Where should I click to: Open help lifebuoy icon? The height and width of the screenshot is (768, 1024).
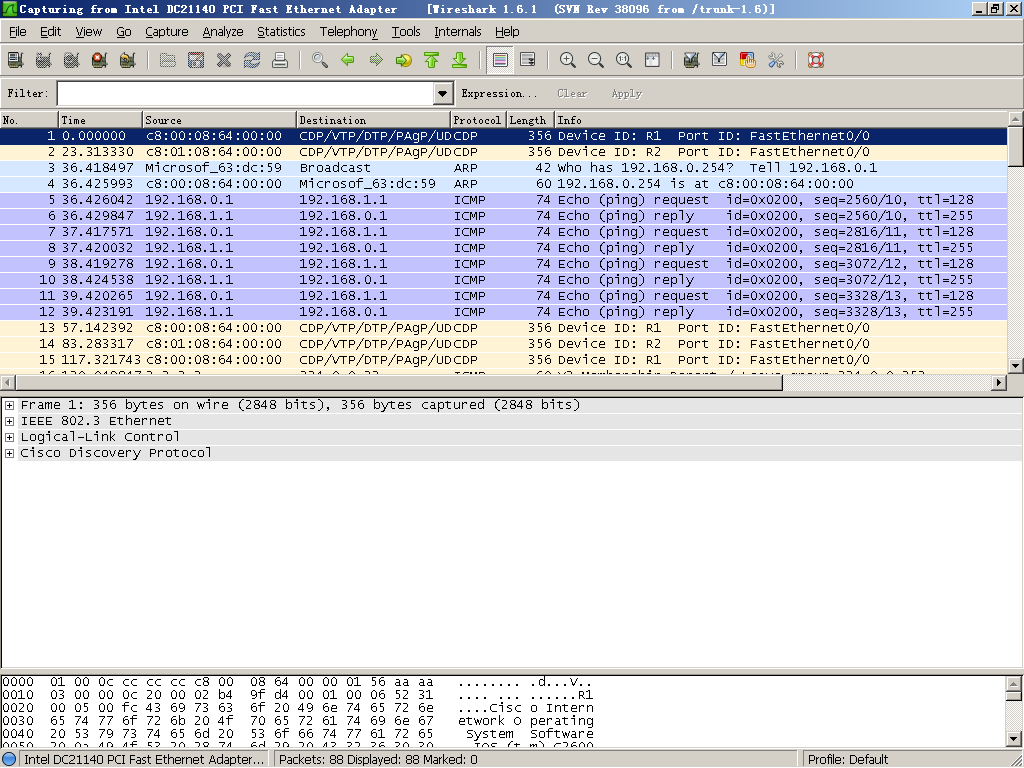click(816, 60)
